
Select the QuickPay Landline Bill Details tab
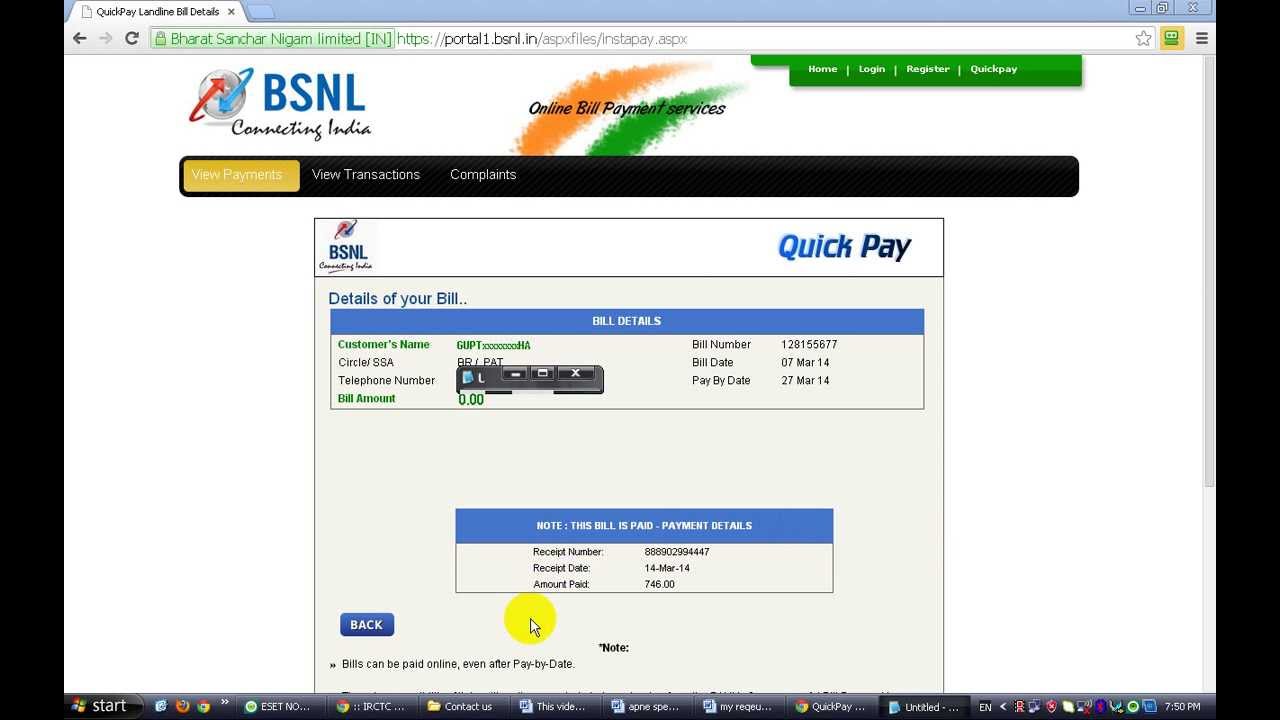tap(158, 12)
